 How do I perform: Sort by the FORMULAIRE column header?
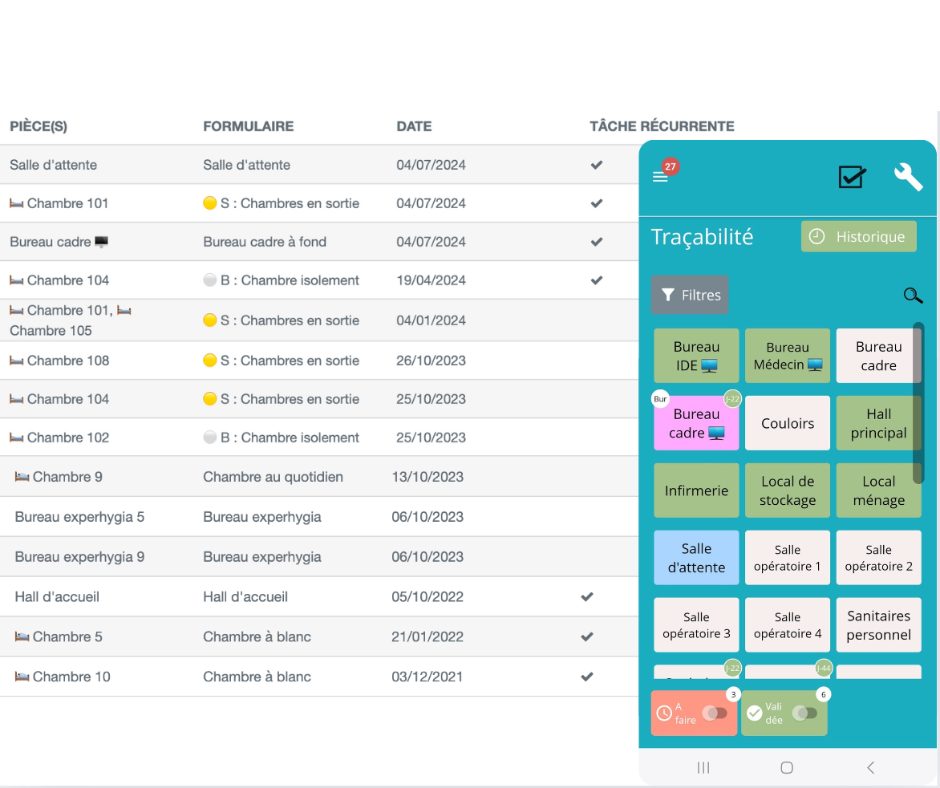(248, 126)
